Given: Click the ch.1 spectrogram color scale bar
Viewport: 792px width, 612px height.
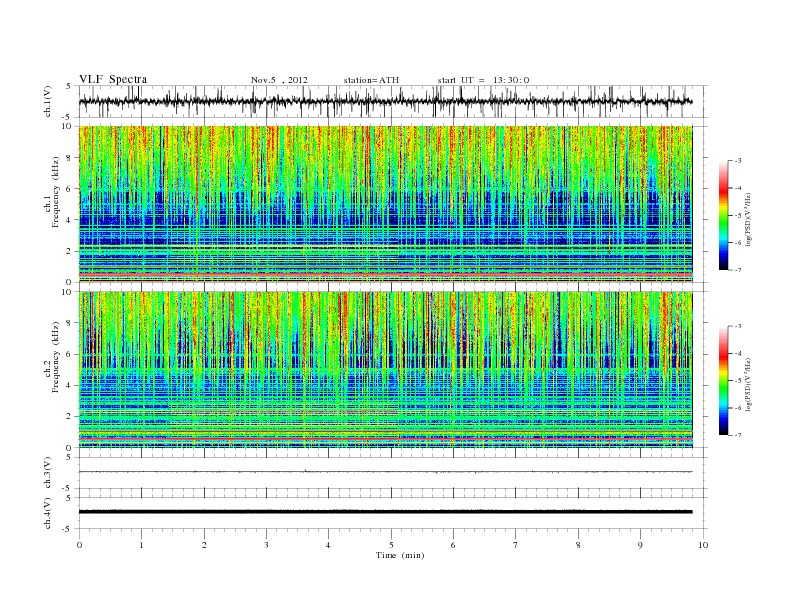Looking at the screenshot, I should (723, 216).
